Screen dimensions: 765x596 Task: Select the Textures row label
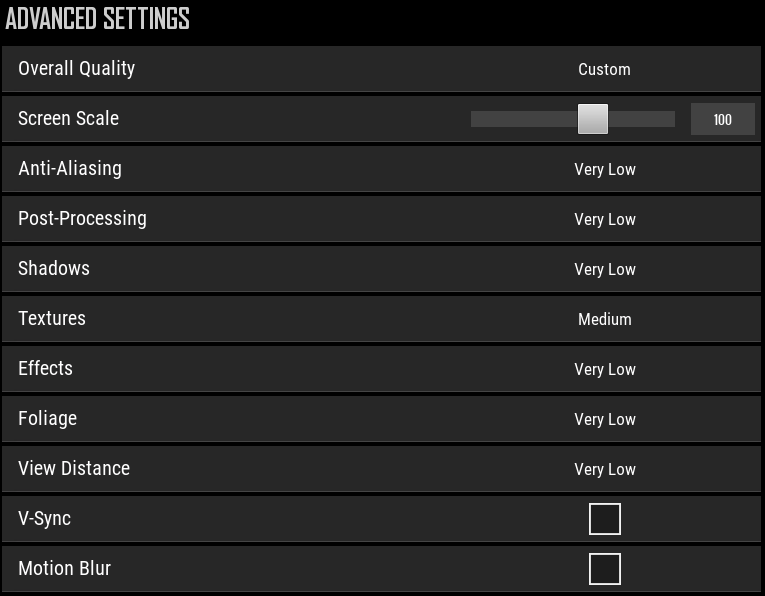pos(52,318)
